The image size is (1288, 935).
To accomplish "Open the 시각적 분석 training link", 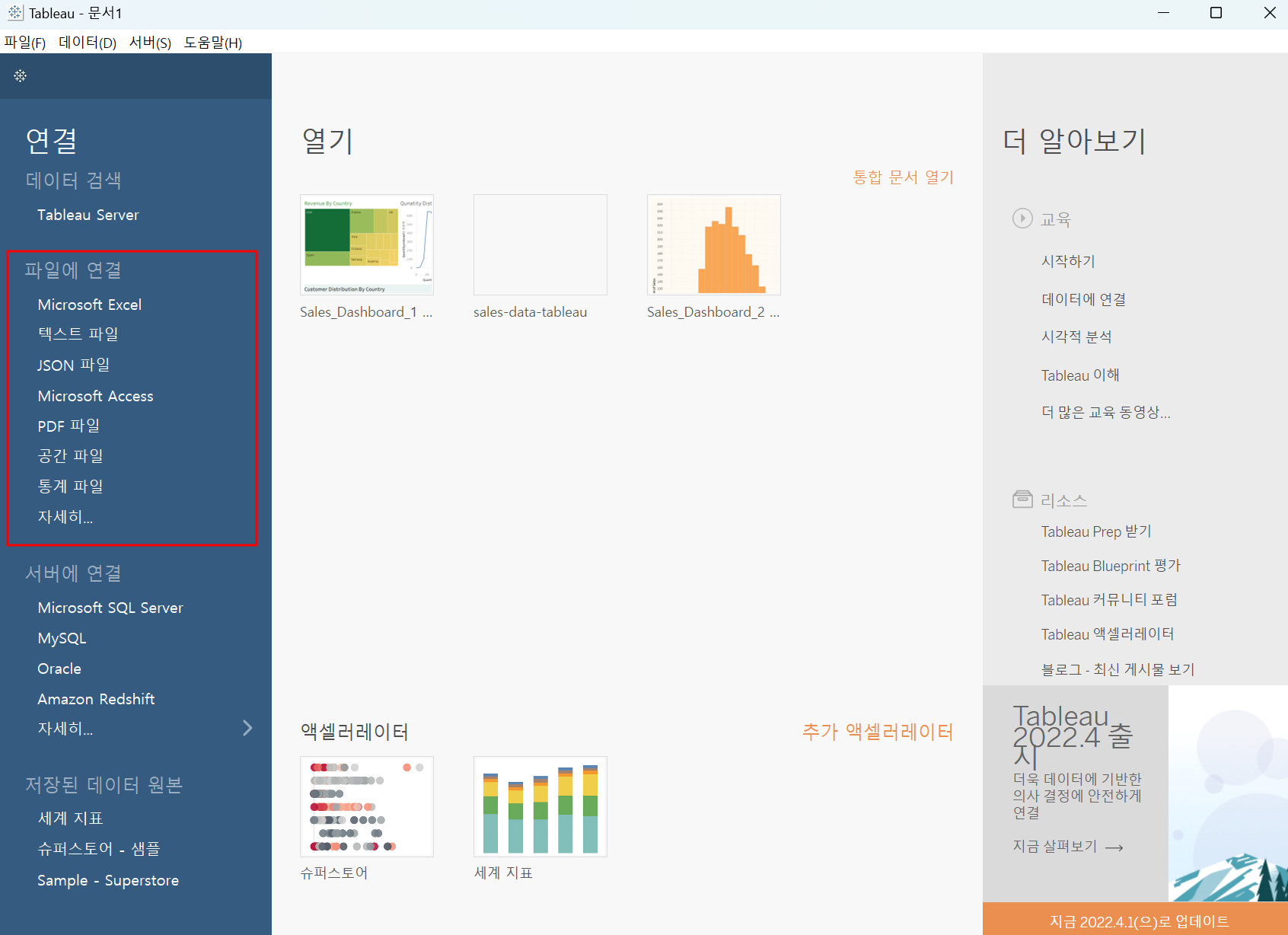I will point(1076,337).
